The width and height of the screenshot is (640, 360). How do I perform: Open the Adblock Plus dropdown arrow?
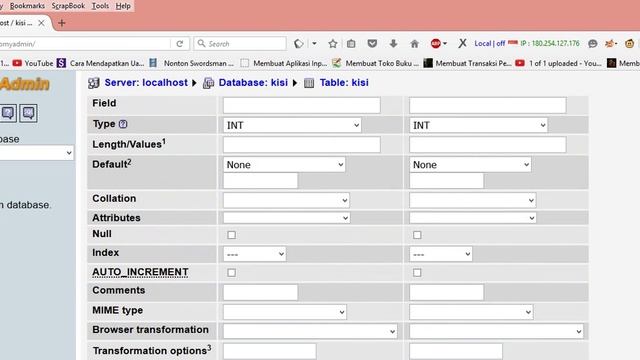445,43
